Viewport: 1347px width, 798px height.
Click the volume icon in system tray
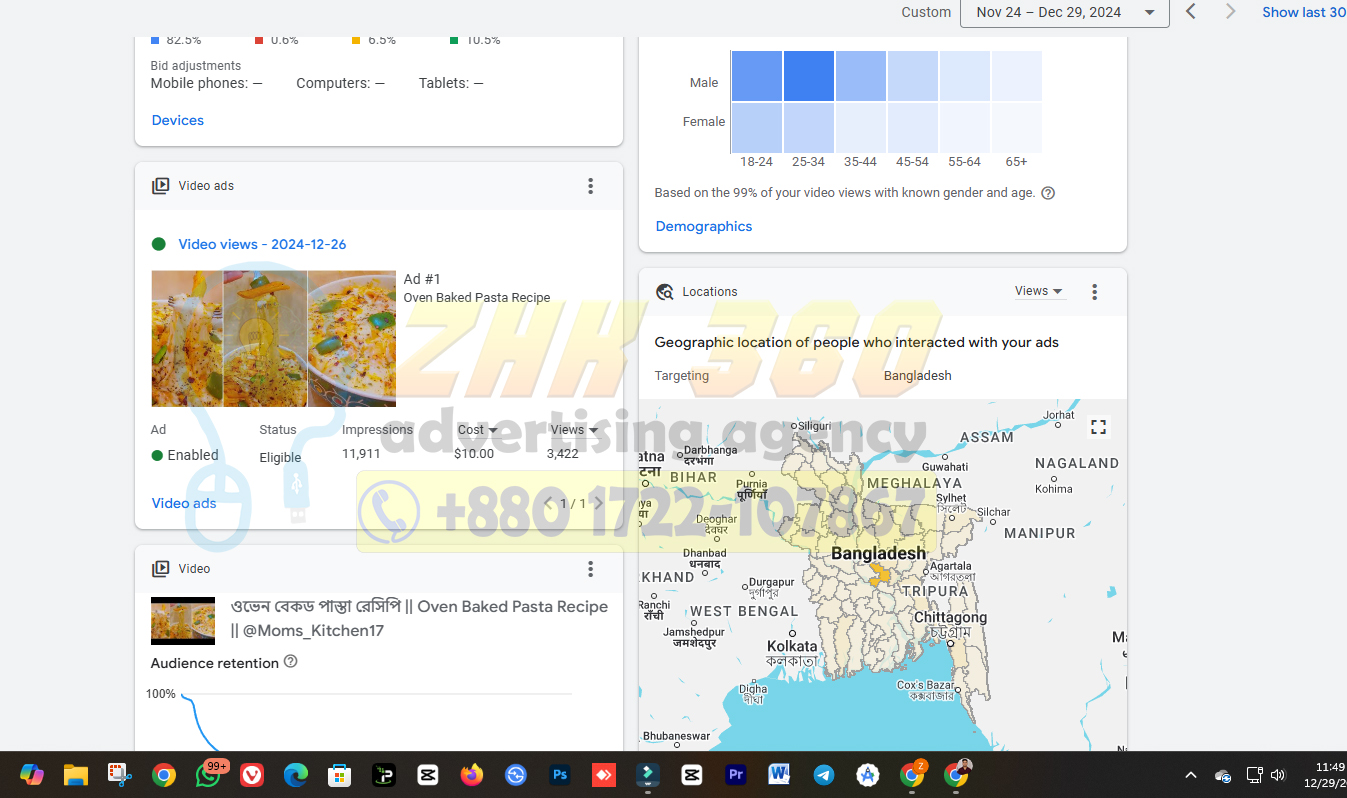1277,775
